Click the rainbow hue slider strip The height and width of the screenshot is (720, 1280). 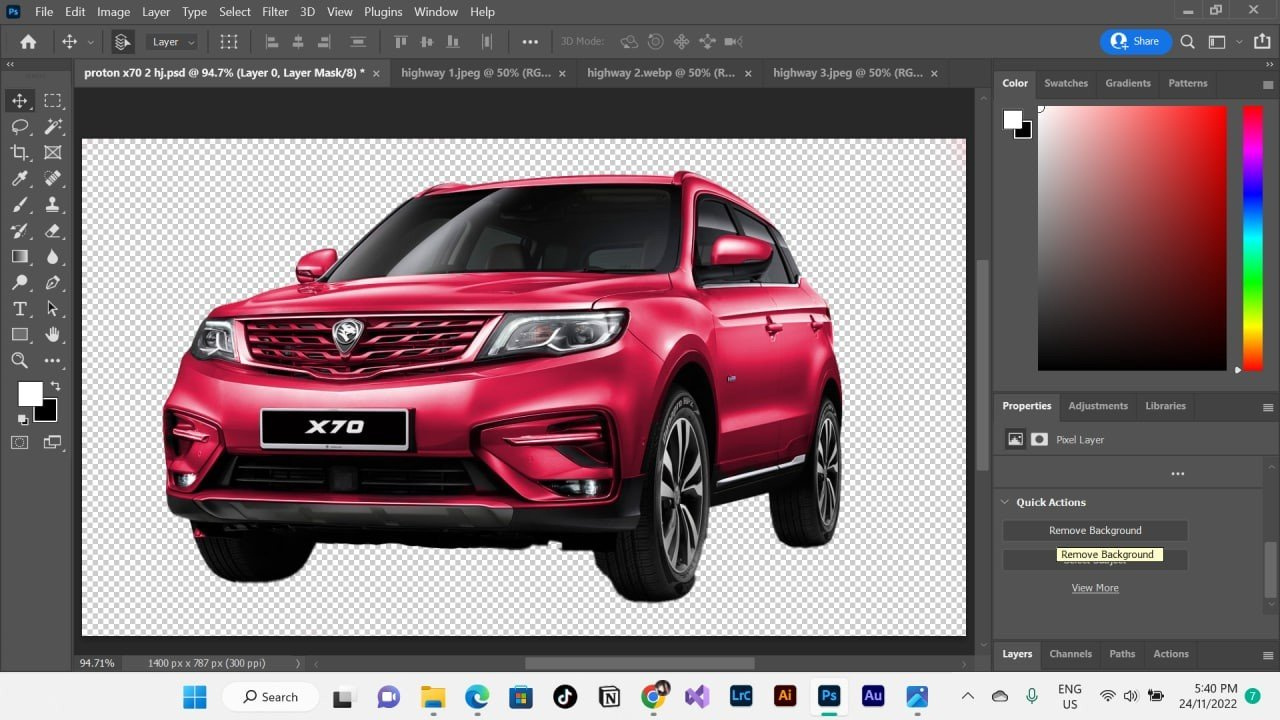[1252, 238]
